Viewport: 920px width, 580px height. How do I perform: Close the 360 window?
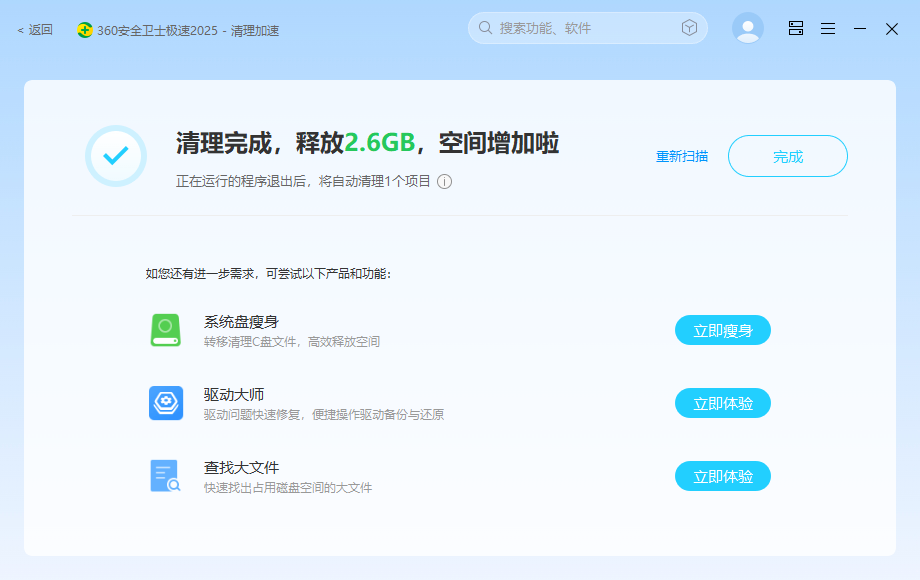tap(892, 29)
